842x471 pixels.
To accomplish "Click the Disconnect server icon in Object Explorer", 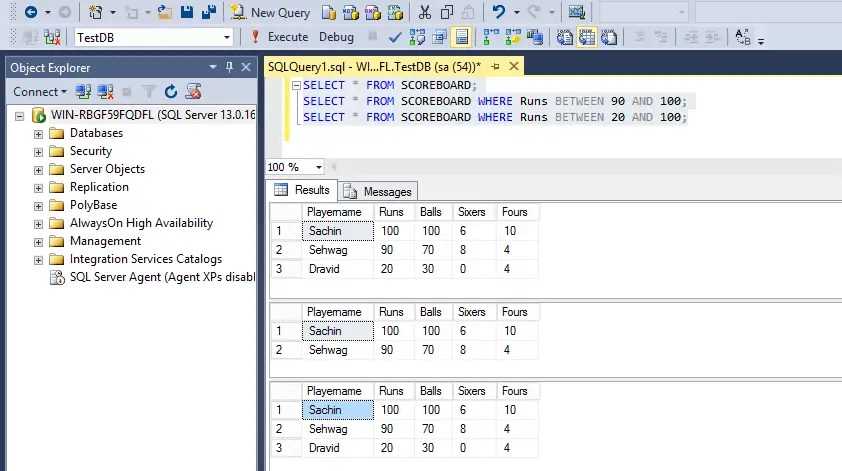I will click(105, 92).
